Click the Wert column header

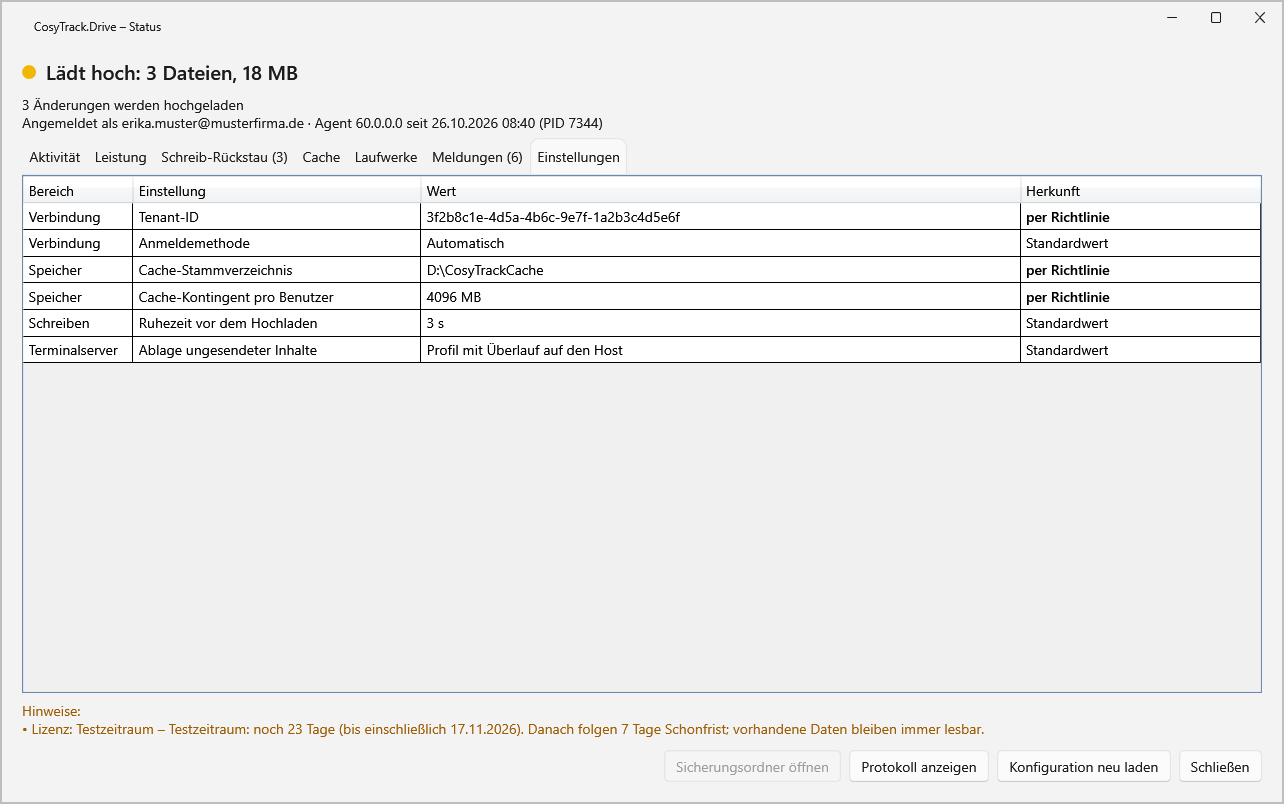tap(720, 191)
